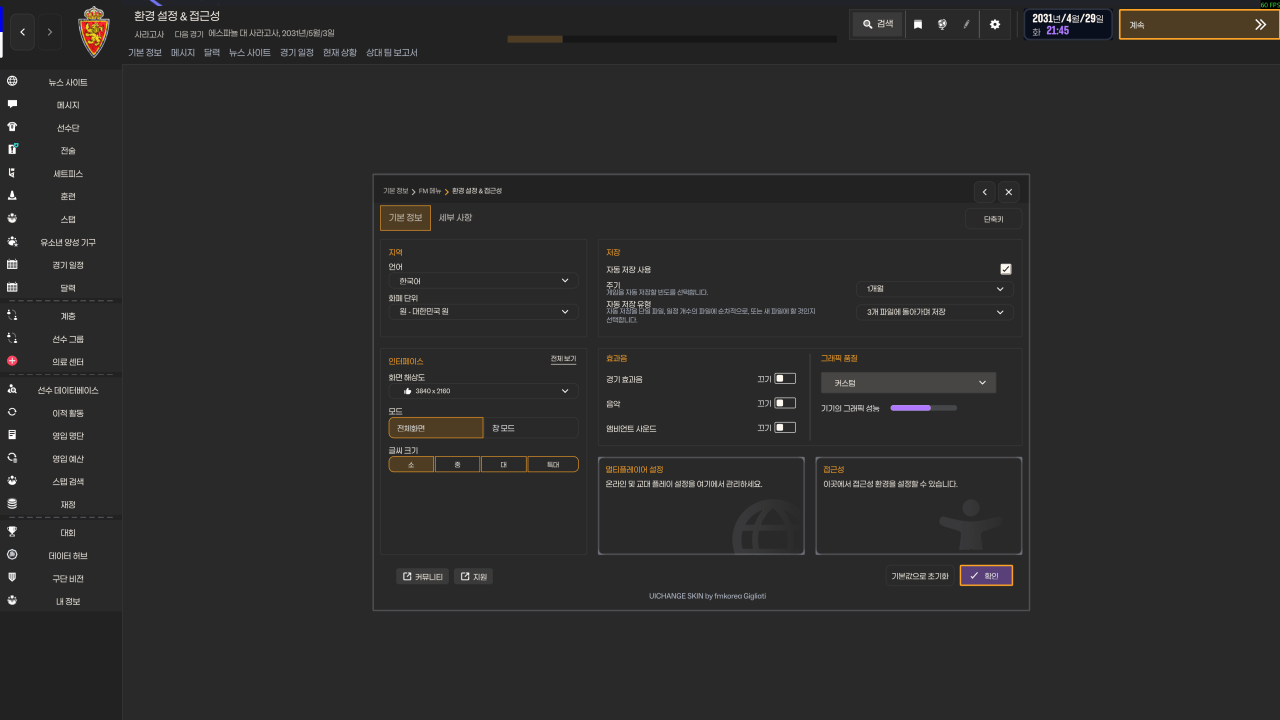Switch to the dialog's 기본 정보 tab
1280x720 pixels.
pyautogui.click(x=405, y=218)
